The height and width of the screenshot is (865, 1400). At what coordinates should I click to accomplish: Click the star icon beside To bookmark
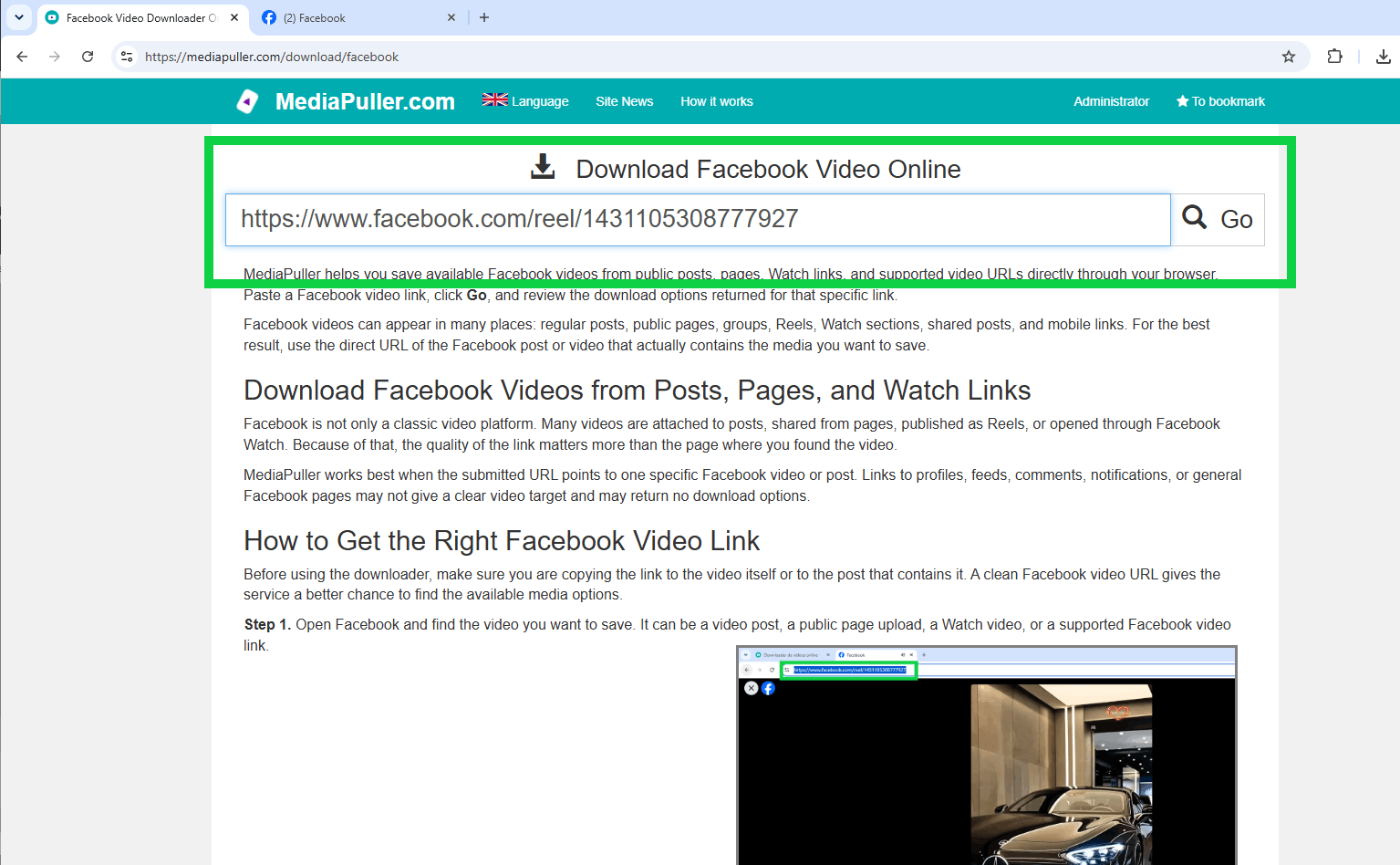coord(1183,101)
